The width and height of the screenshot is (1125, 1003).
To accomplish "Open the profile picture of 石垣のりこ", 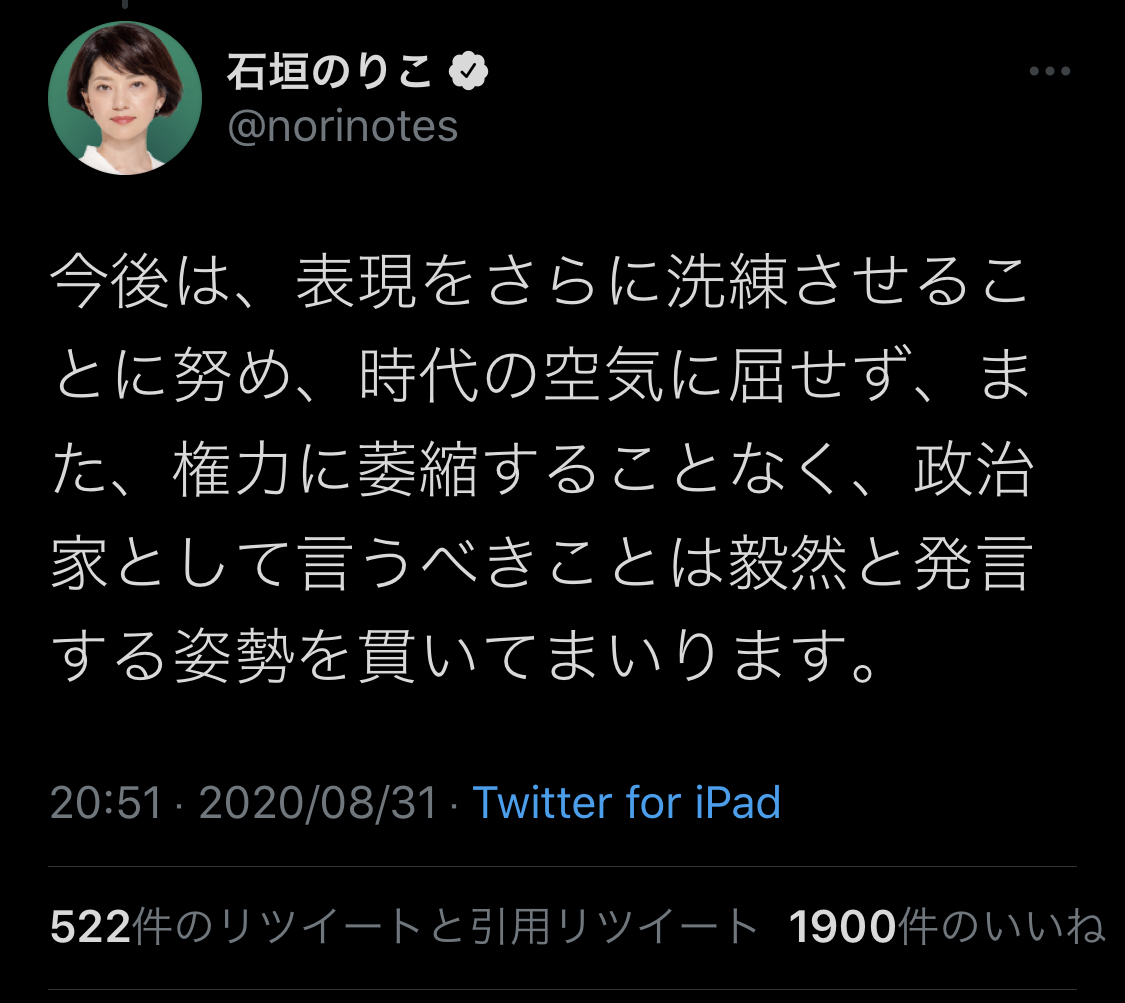I will click(x=125, y=98).
